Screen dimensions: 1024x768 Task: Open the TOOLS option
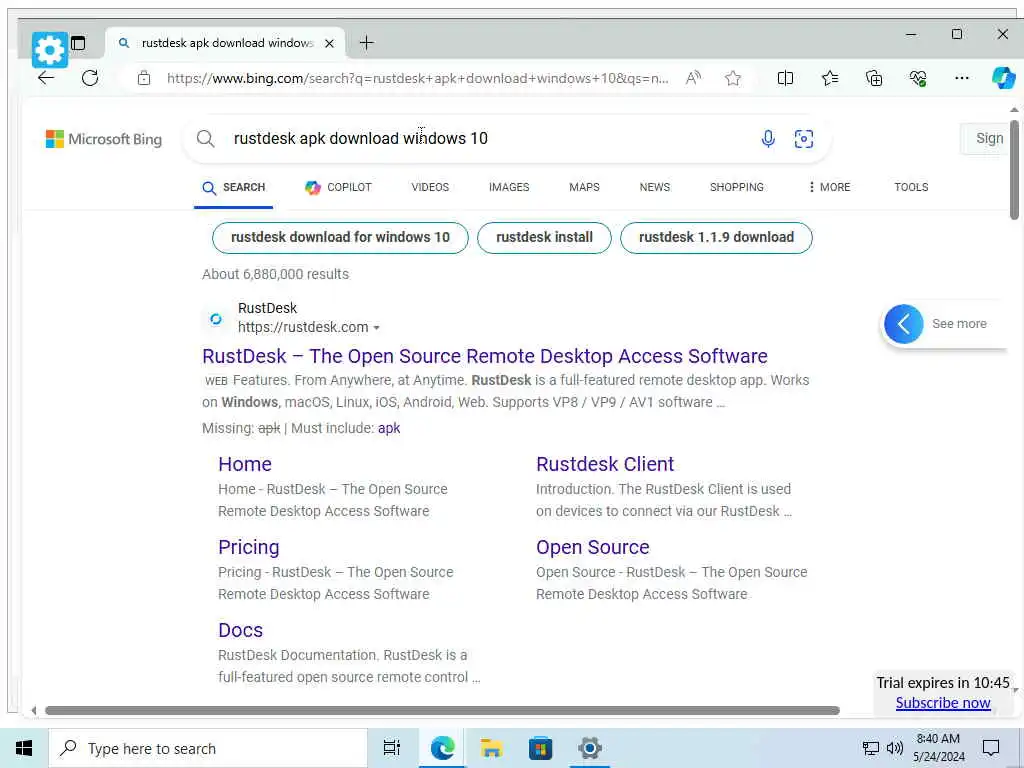(911, 187)
